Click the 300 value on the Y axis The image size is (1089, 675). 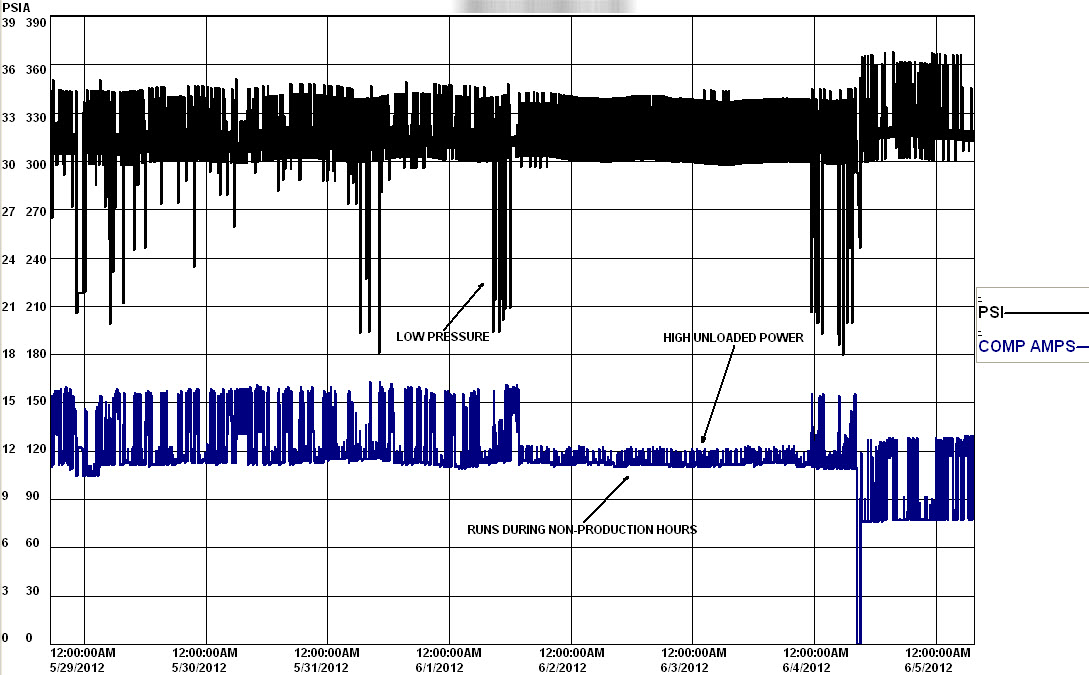pos(35,165)
